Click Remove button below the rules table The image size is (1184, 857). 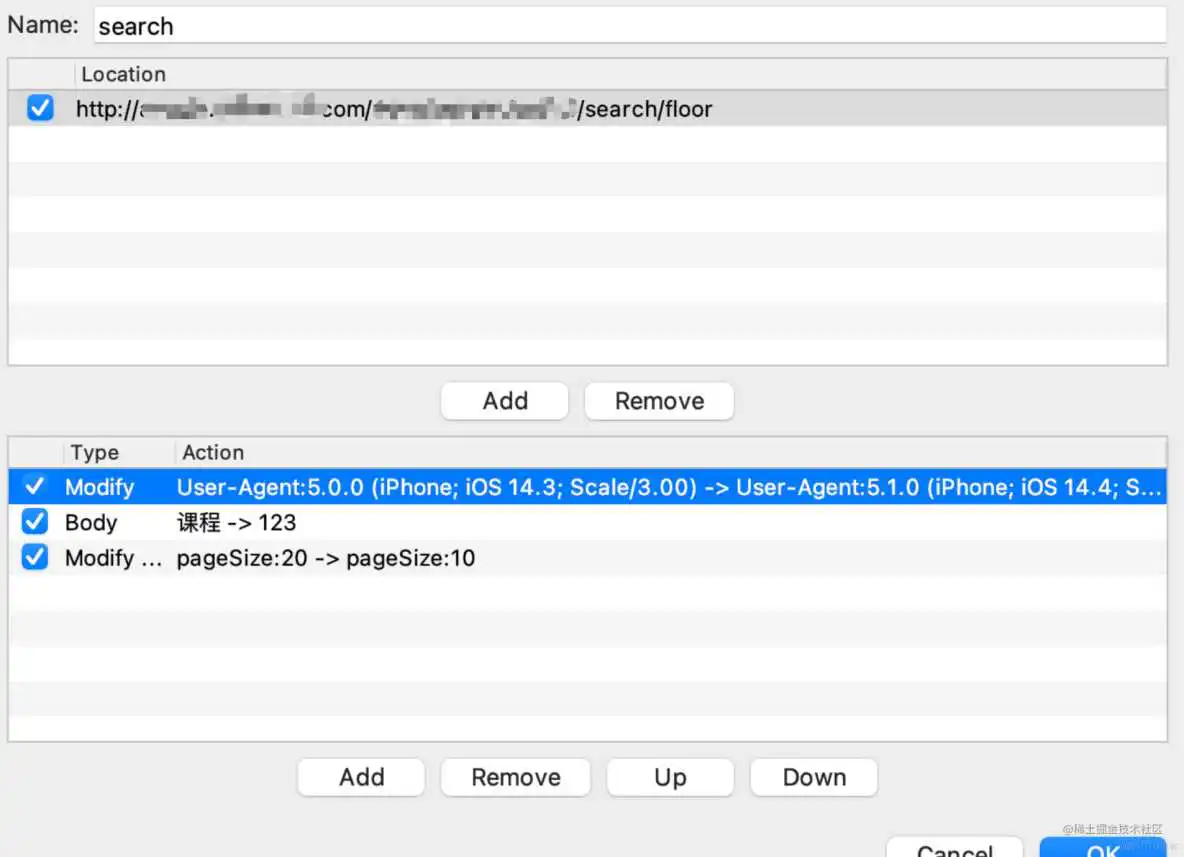pyautogui.click(x=516, y=777)
